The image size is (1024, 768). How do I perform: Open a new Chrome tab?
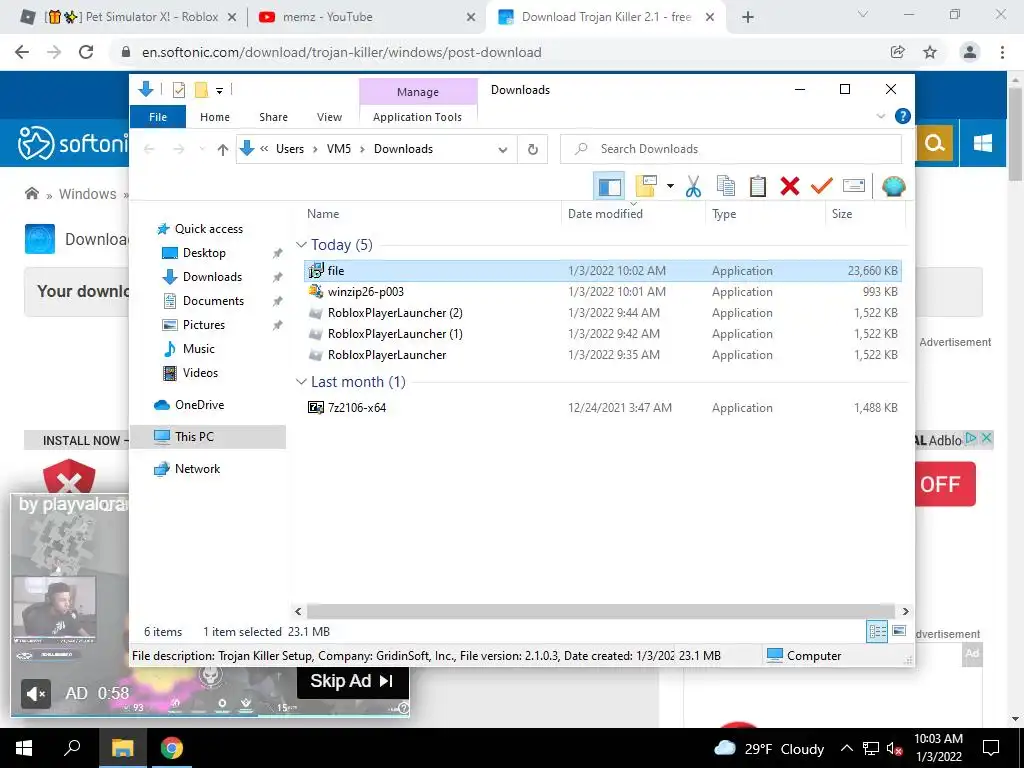(x=748, y=18)
